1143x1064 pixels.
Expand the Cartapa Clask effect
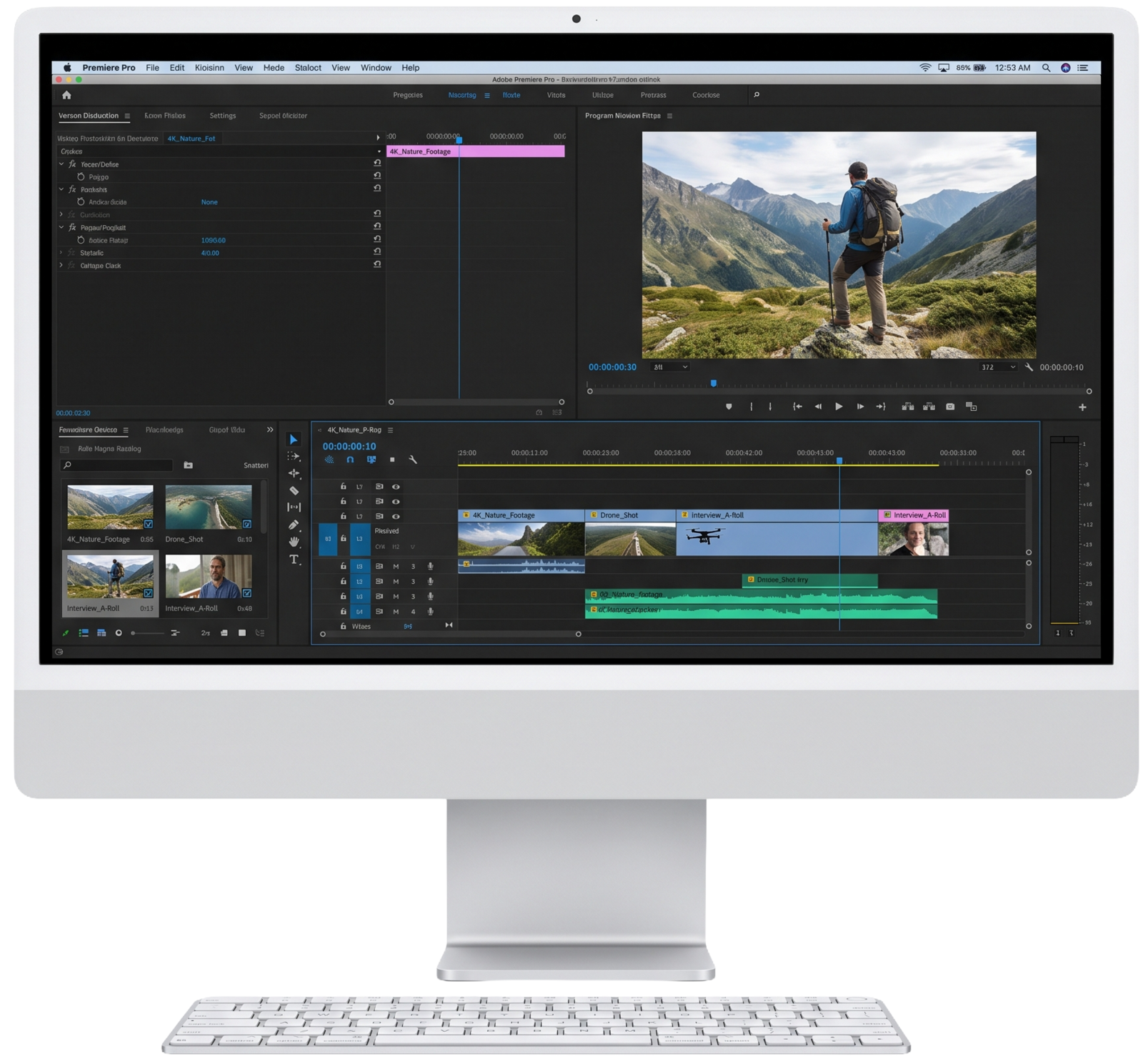[x=61, y=265]
